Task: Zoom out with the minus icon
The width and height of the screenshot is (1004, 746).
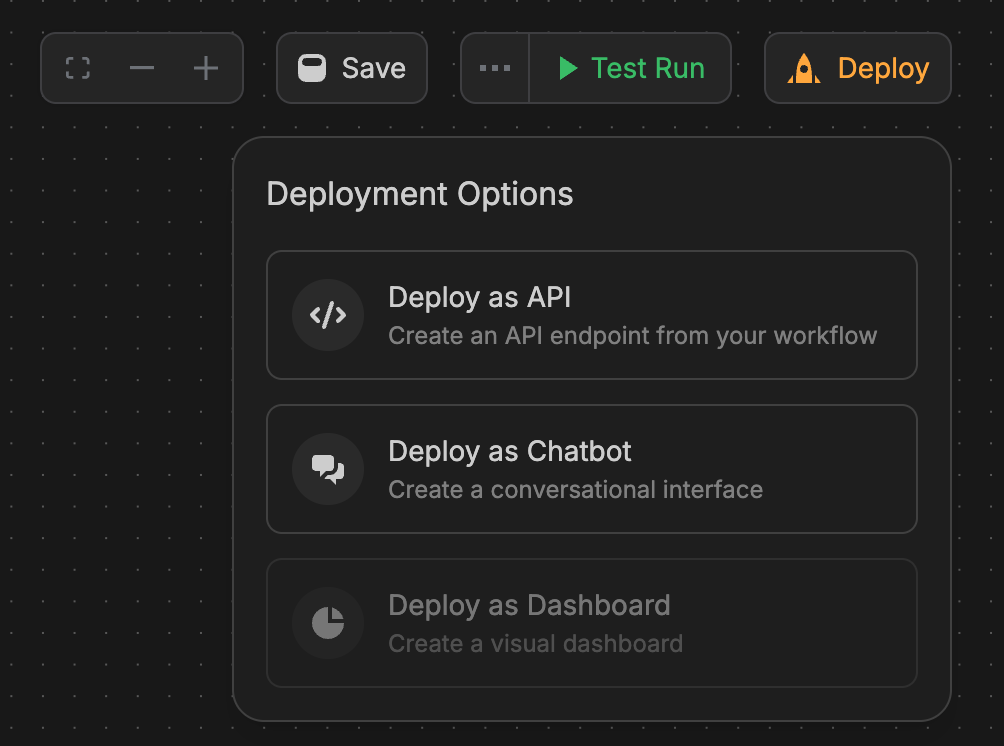Action: click(142, 68)
